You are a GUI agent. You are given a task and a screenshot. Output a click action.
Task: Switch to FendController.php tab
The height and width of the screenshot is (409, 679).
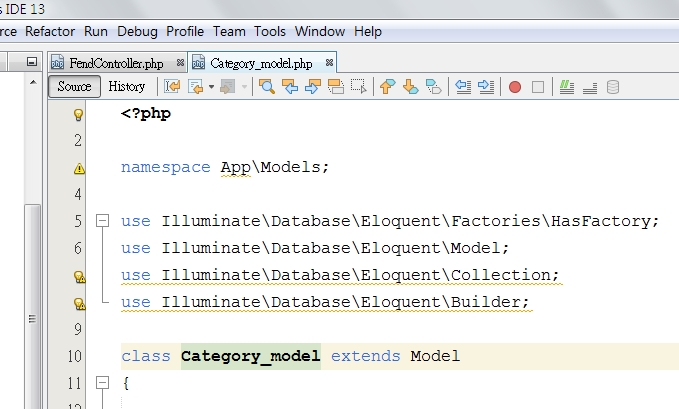(x=116, y=64)
